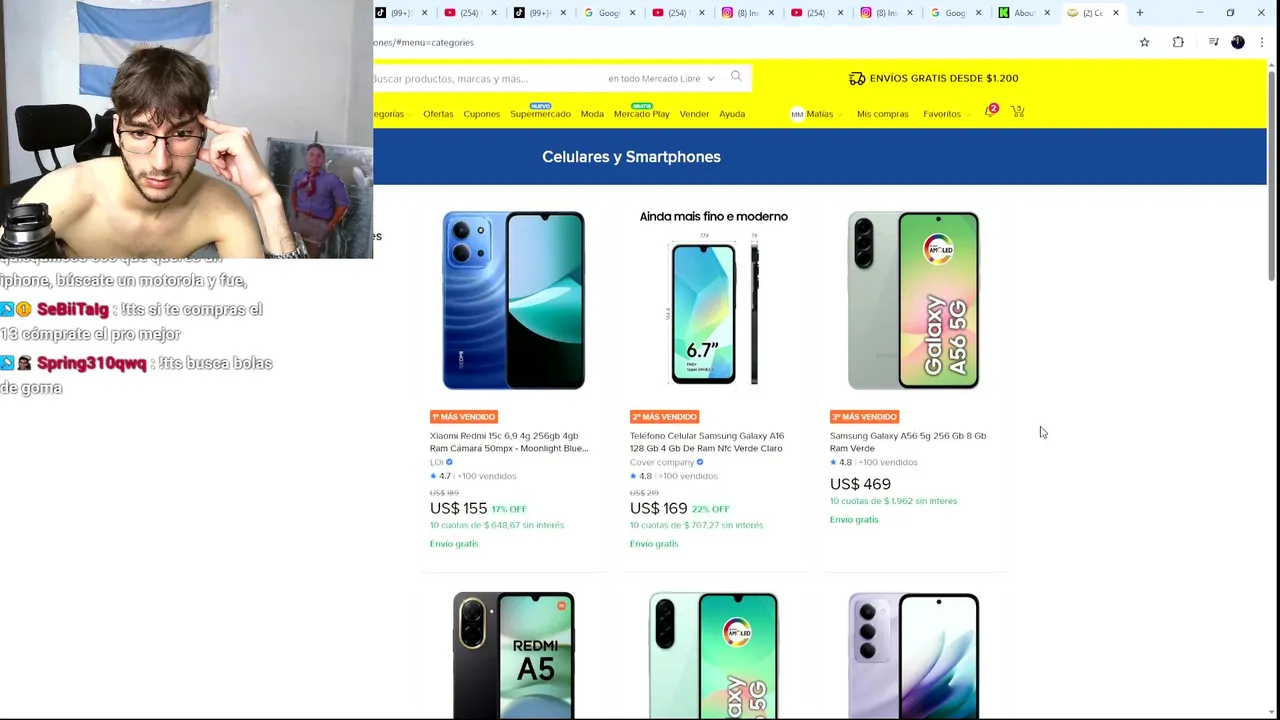
Task: Open the Ofertas menu item
Action: click(438, 114)
